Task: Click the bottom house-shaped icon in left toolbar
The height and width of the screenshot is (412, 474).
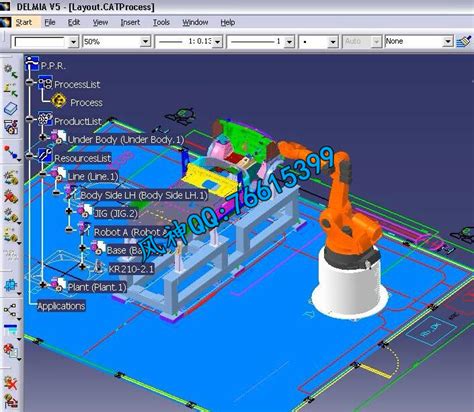Action: point(11,401)
